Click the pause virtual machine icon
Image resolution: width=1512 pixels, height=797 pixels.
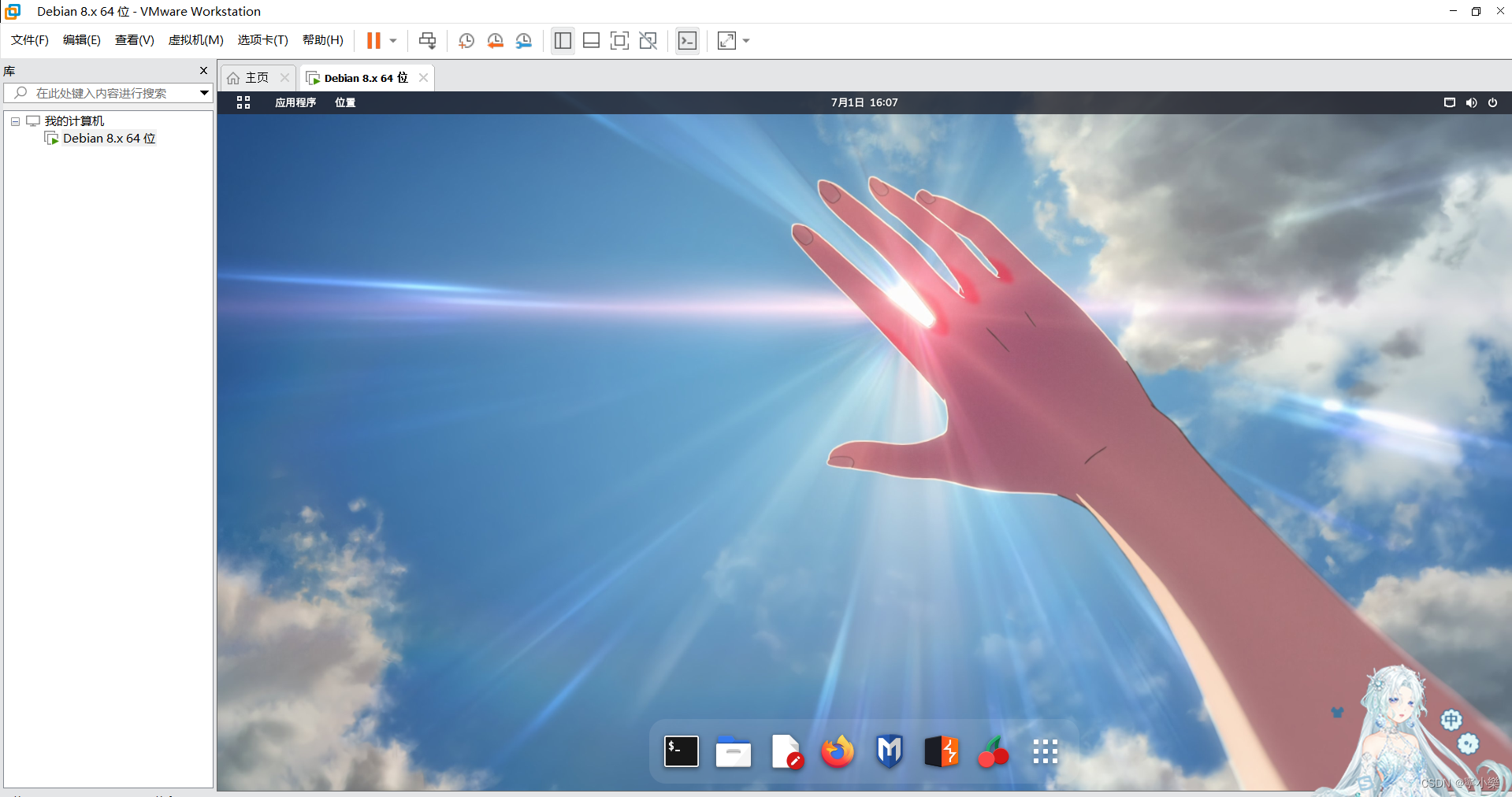(373, 40)
